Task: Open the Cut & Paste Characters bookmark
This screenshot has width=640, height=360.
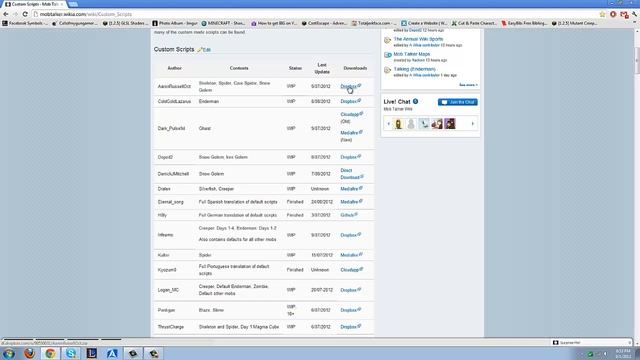Action: coord(474,23)
